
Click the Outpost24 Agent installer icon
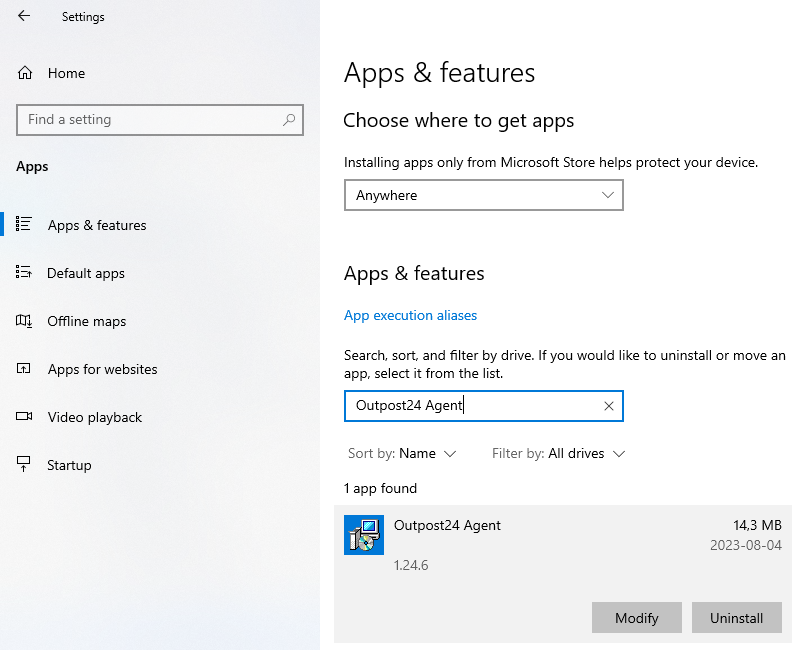(364, 535)
